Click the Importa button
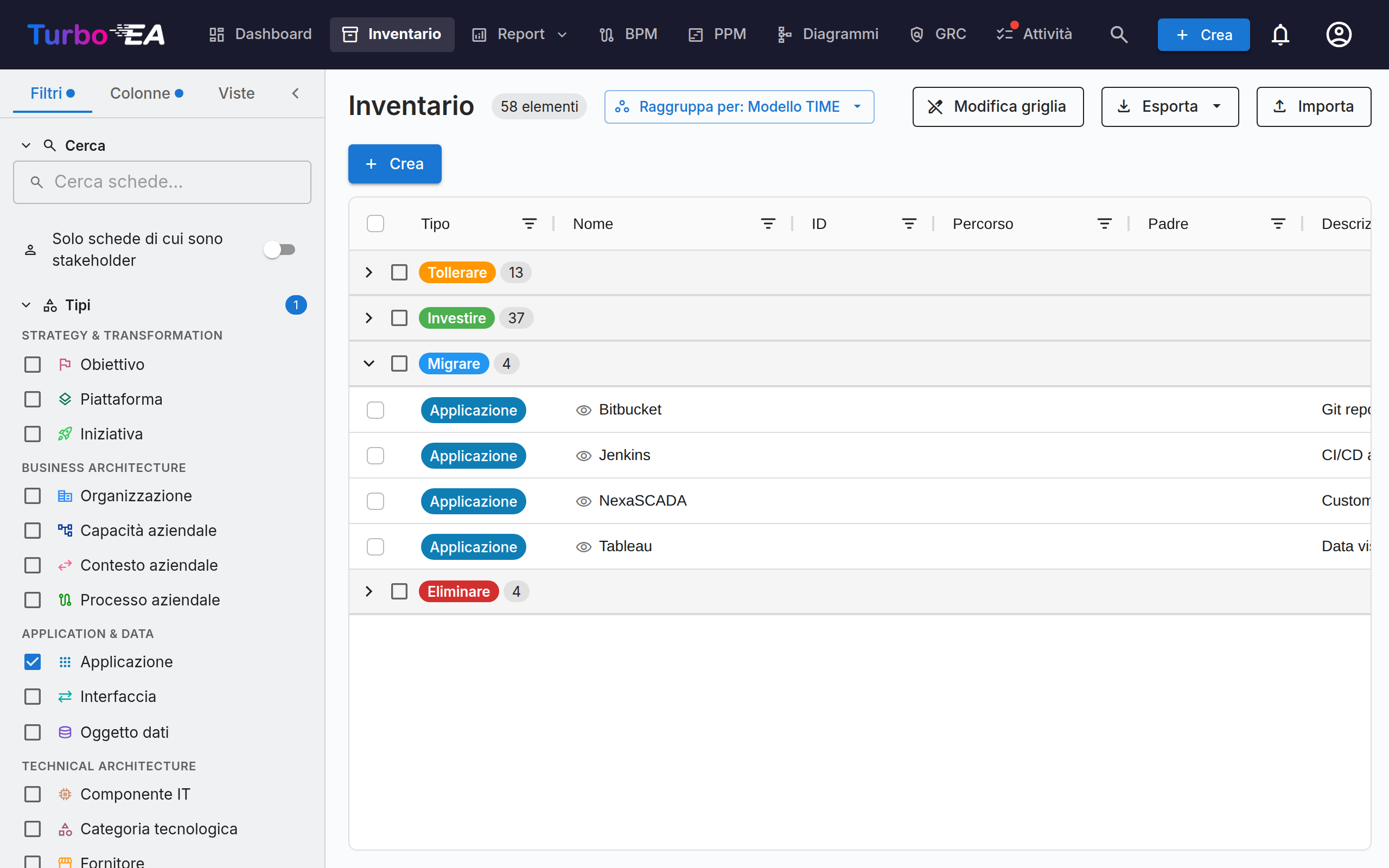This screenshot has width=1389, height=868. [1313, 107]
